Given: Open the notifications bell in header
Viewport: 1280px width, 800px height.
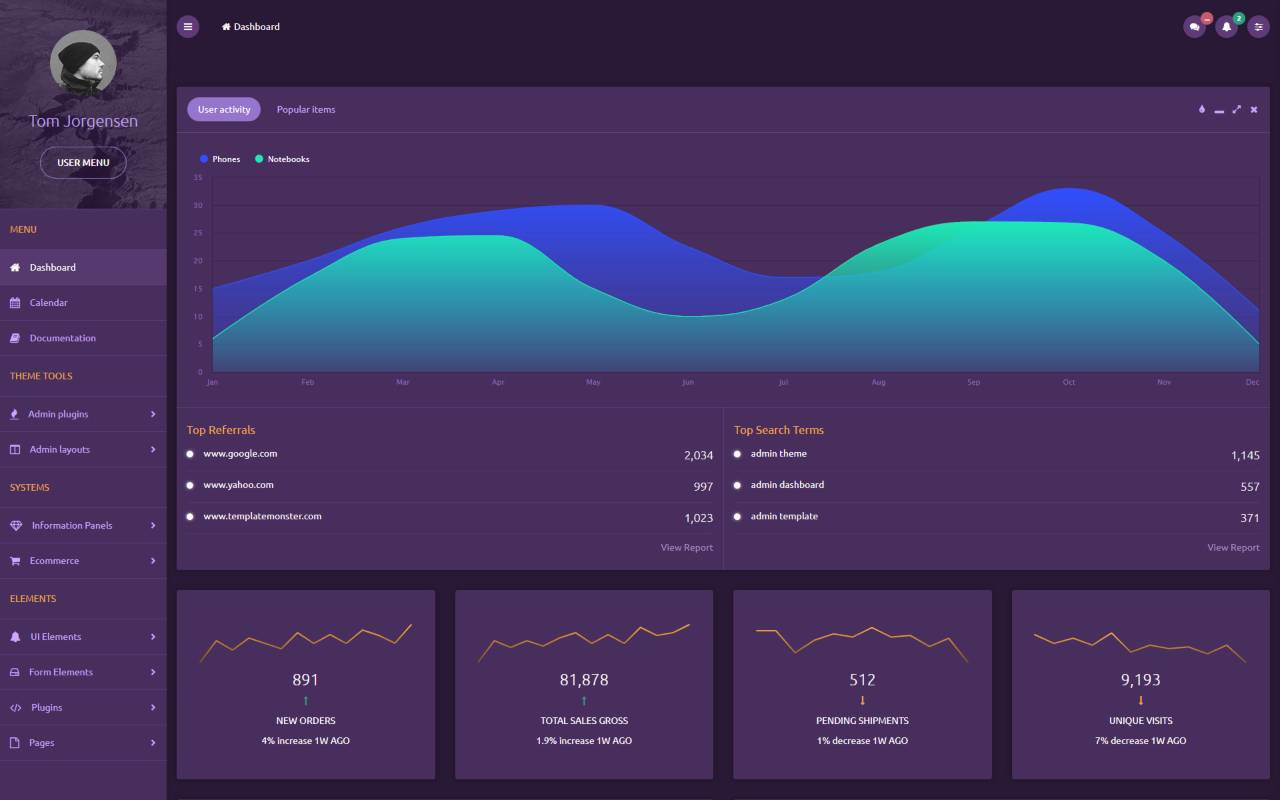Looking at the screenshot, I should [1226, 27].
